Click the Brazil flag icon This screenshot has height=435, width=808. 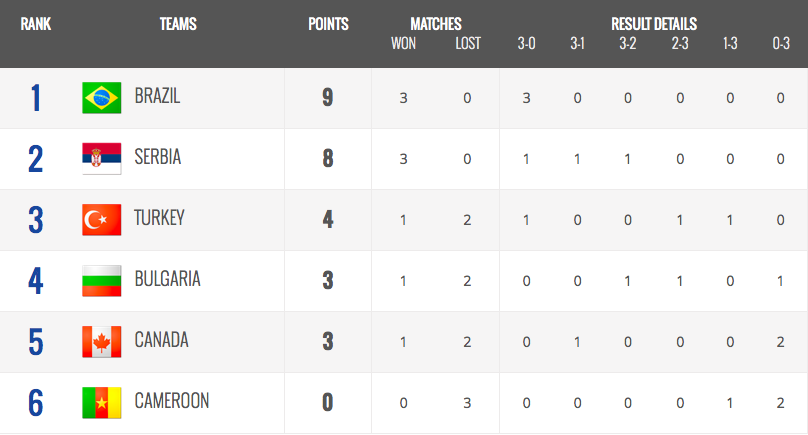tap(102, 98)
